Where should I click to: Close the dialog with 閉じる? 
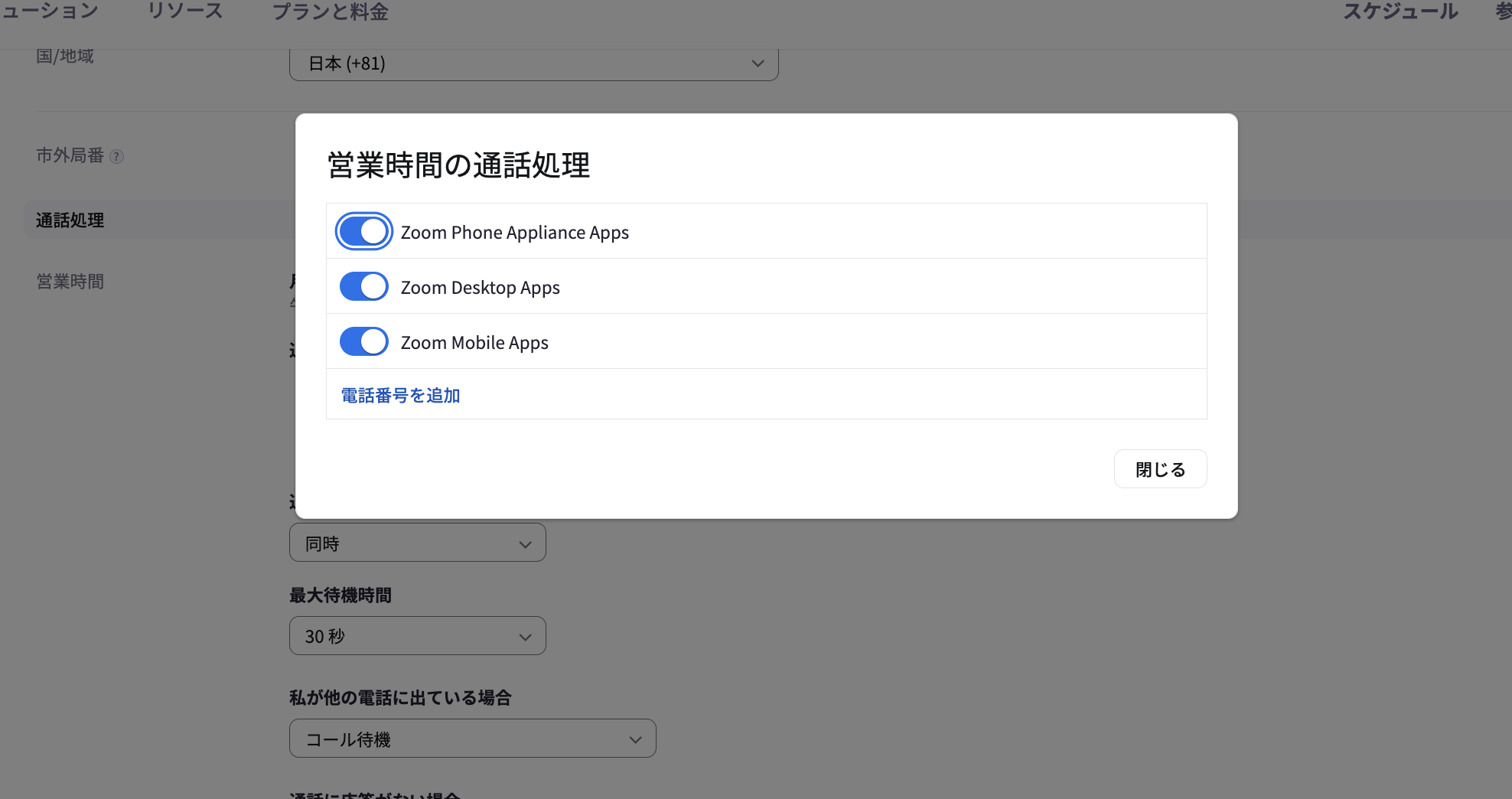[x=1160, y=468]
